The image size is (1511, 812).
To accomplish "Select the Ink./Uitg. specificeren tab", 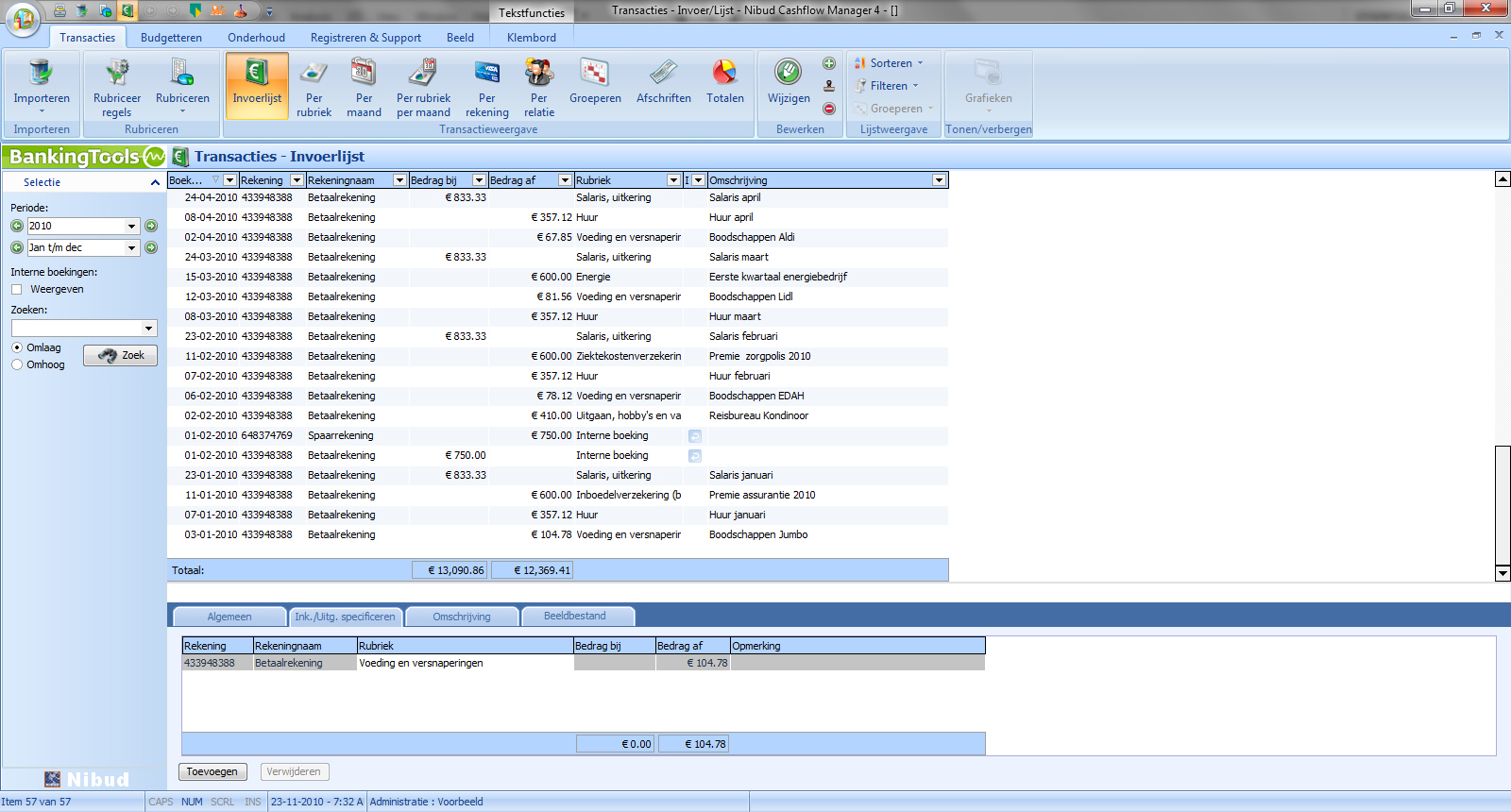I will pyautogui.click(x=346, y=617).
